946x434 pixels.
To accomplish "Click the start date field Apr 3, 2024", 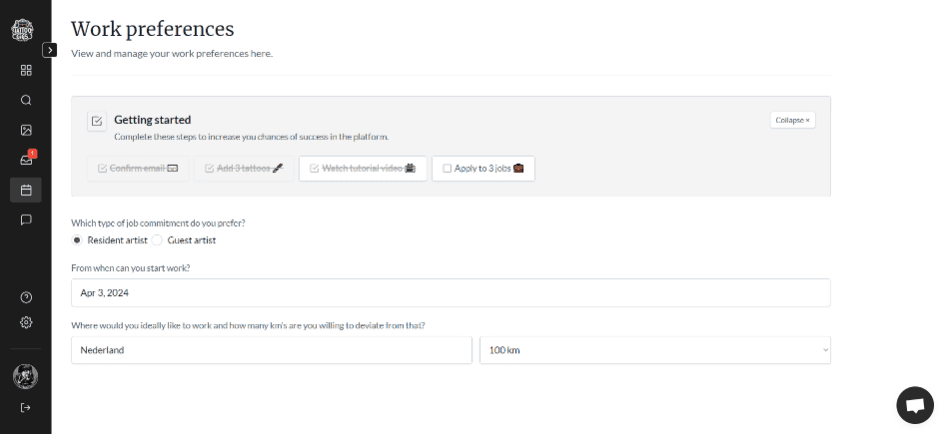I will (451, 293).
